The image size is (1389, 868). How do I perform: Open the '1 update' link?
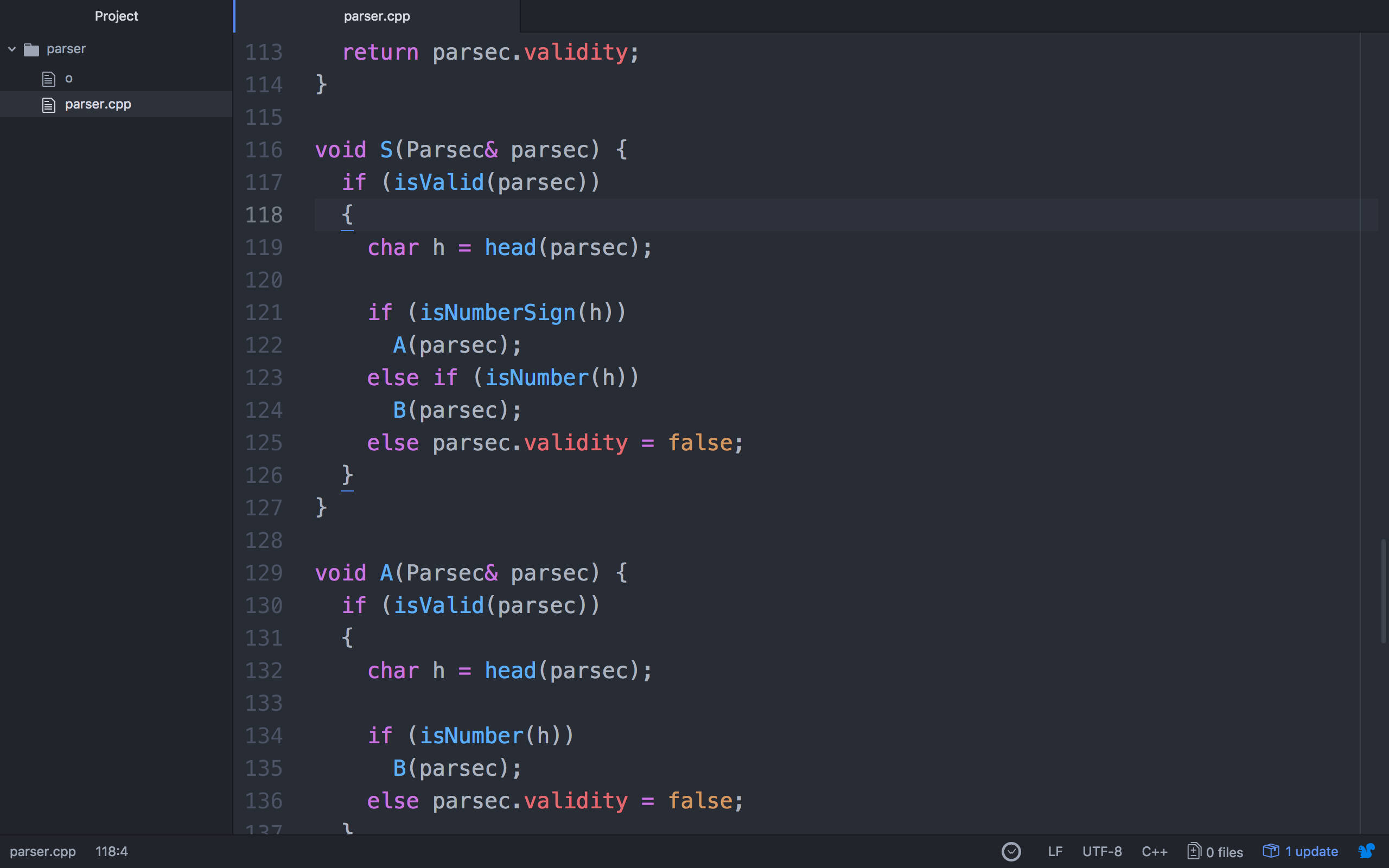pyautogui.click(x=1311, y=851)
